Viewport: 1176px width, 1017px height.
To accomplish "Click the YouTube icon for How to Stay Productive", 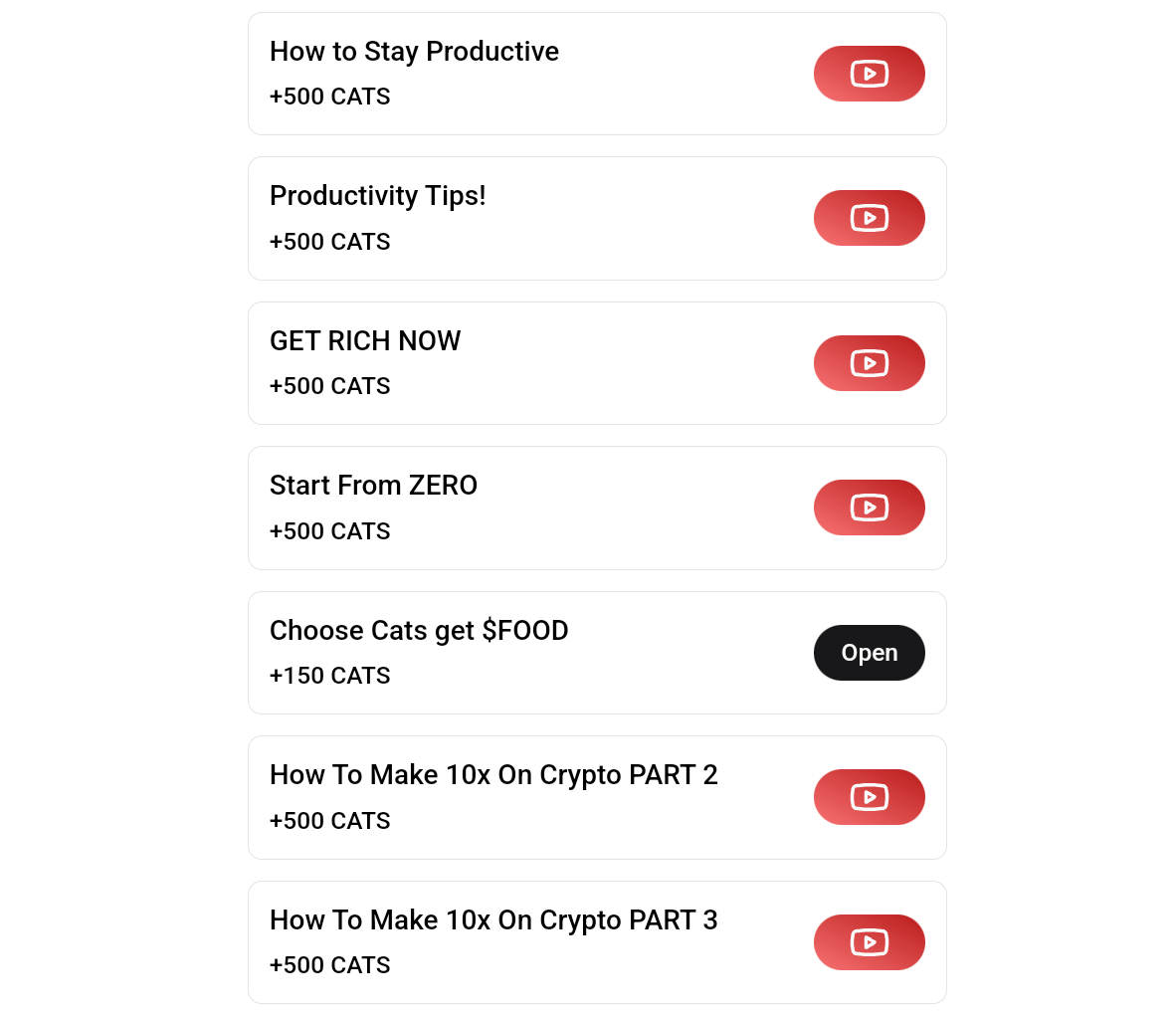I will click(x=869, y=73).
